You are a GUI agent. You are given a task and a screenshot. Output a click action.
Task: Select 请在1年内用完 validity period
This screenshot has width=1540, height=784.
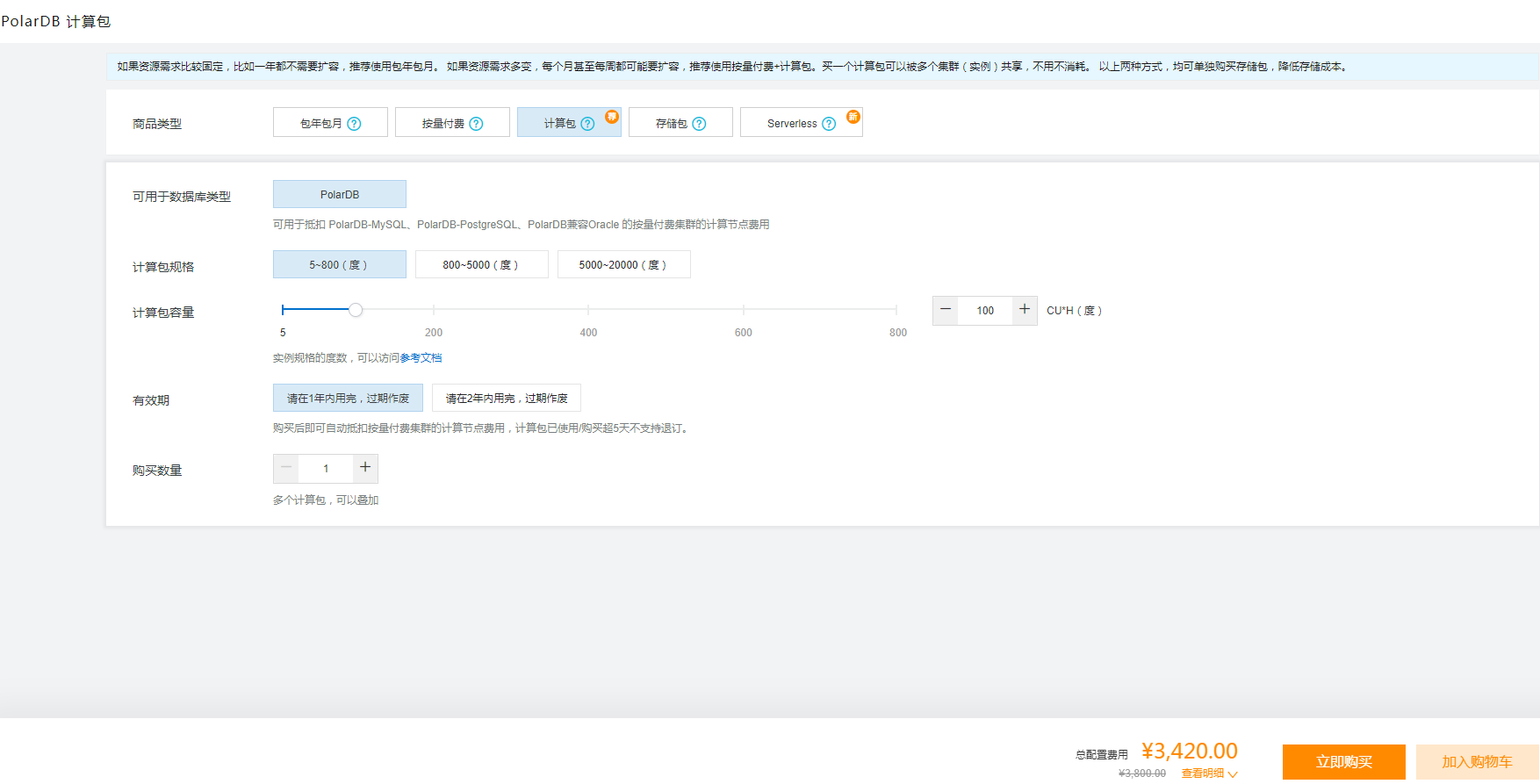[348, 398]
